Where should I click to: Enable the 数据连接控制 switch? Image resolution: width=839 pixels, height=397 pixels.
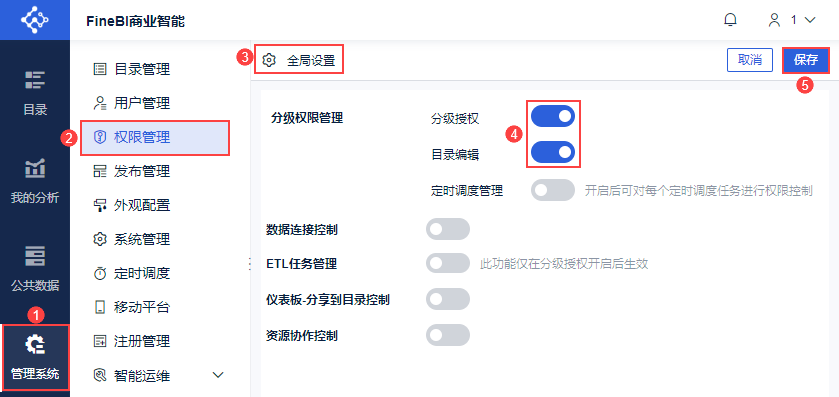(x=448, y=229)
